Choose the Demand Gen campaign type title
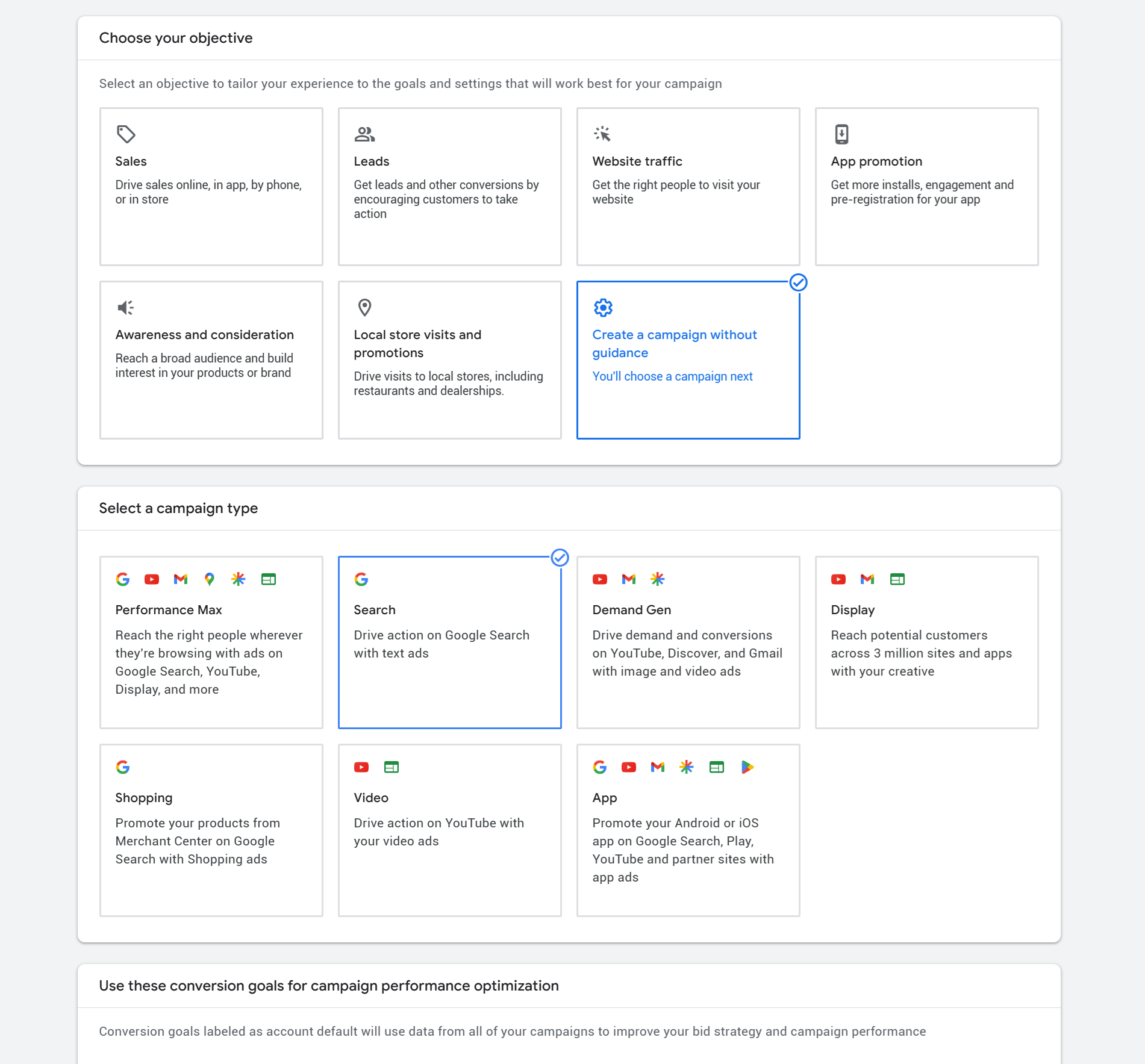 (x=632, y=610)
